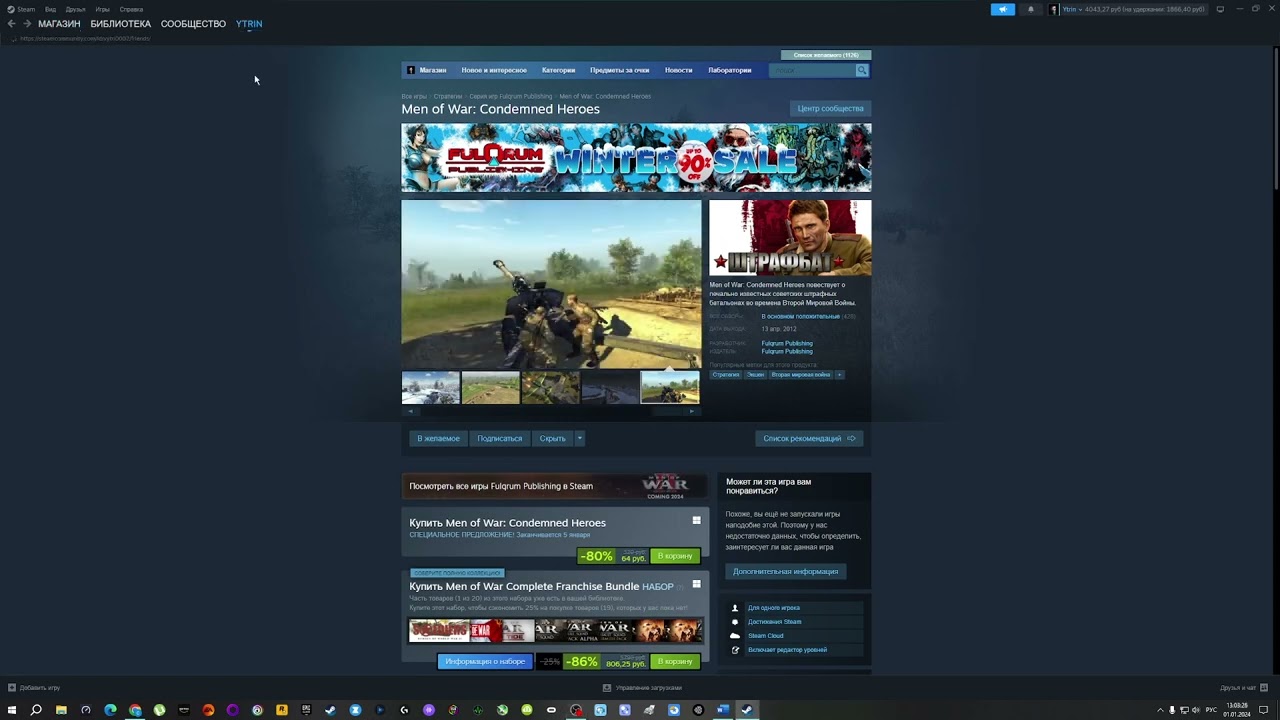Open dropdown arrow next to Скрыть
The height and width of the screenshot is (720, 1280).
(579, 438)
